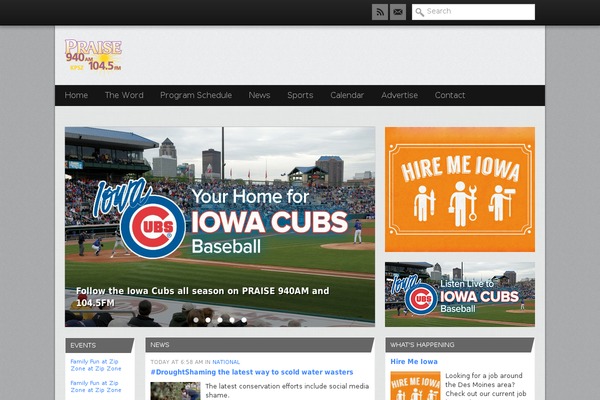
Task: Click the 'latest conservation efforts' summary text
Action: (287, 390)
